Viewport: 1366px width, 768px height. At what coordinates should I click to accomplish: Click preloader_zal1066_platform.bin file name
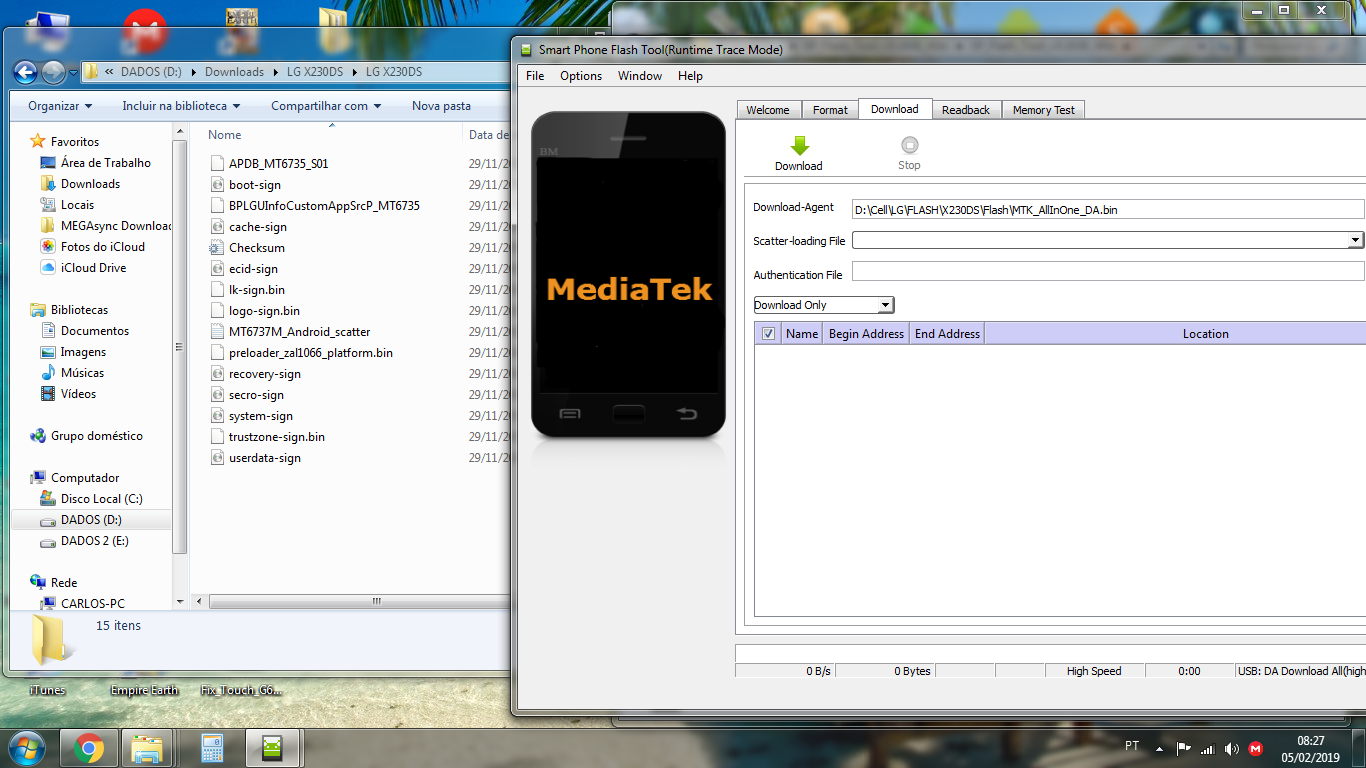[x=311, y=353]
